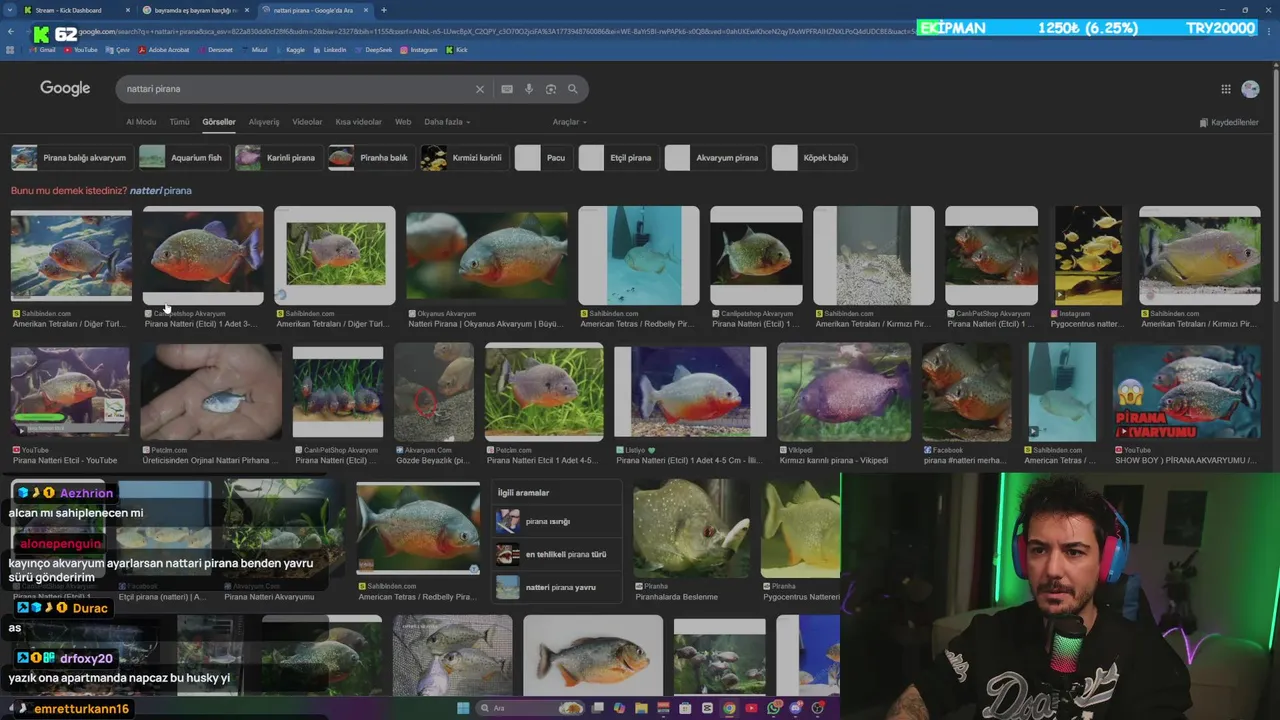The image size is (1280, 720).
Task: Open the Instagram Pygocentrus nattereri image
Action: 1088,255
